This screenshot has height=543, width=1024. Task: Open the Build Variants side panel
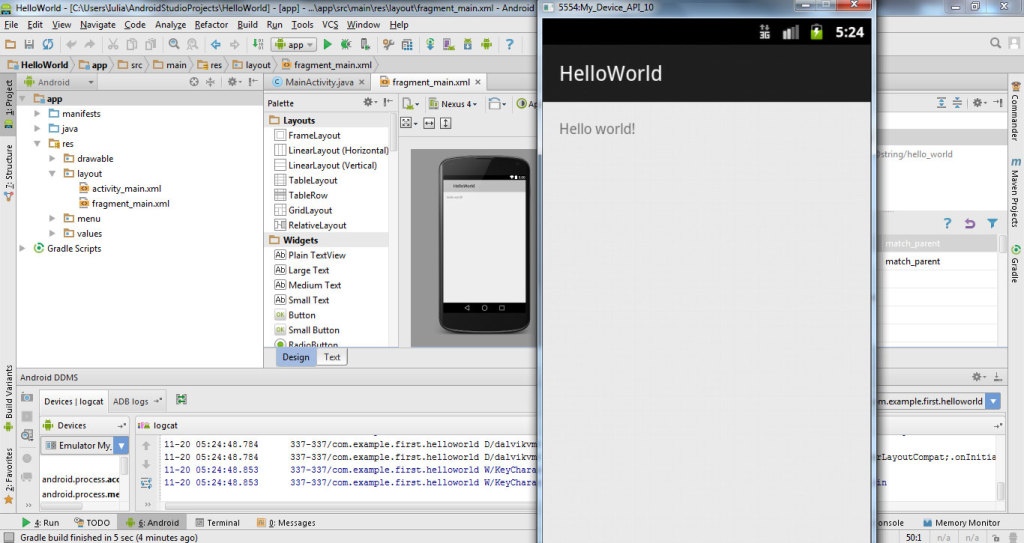8,399
